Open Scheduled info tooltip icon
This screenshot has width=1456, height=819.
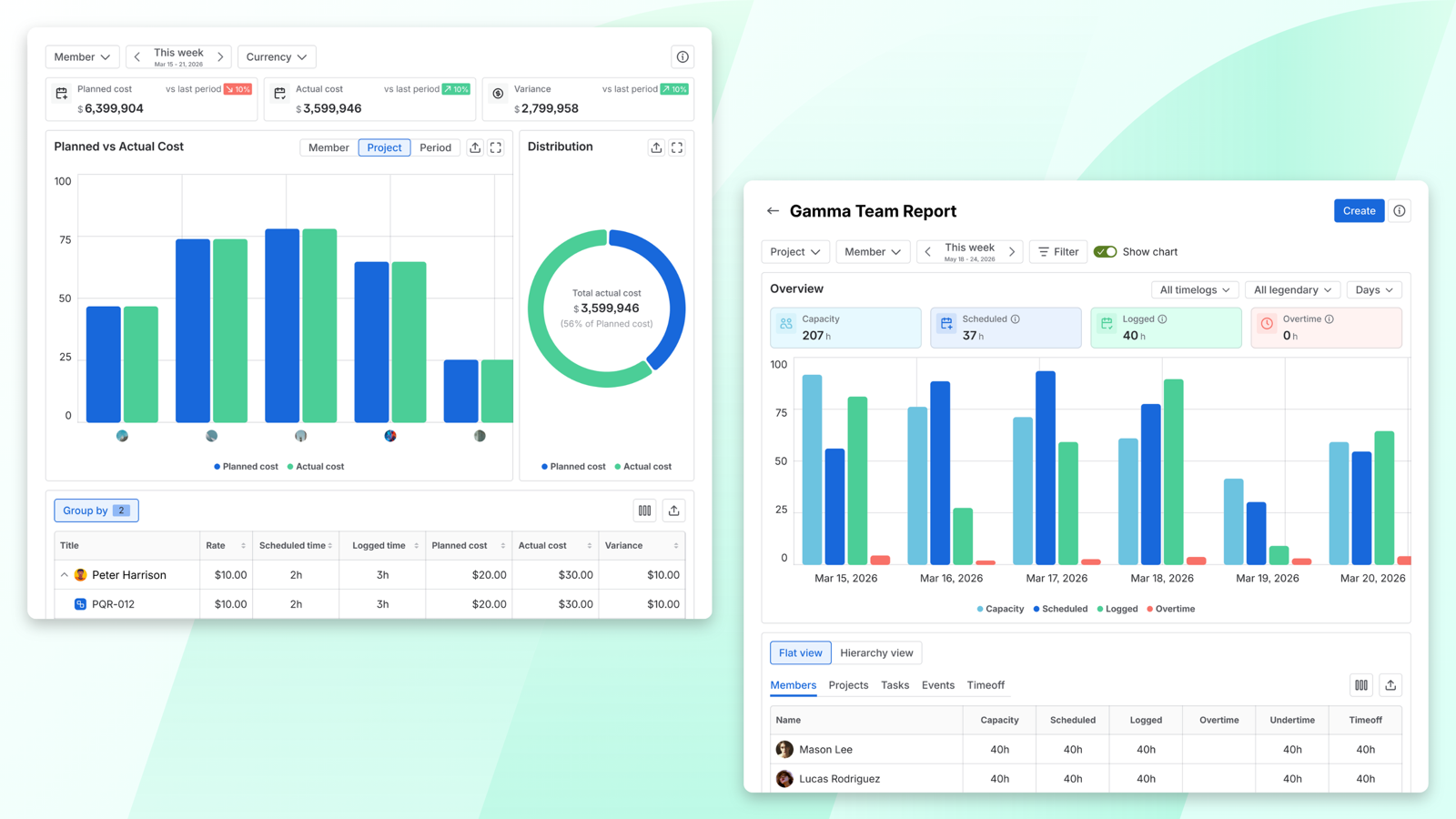(1016, 319)
